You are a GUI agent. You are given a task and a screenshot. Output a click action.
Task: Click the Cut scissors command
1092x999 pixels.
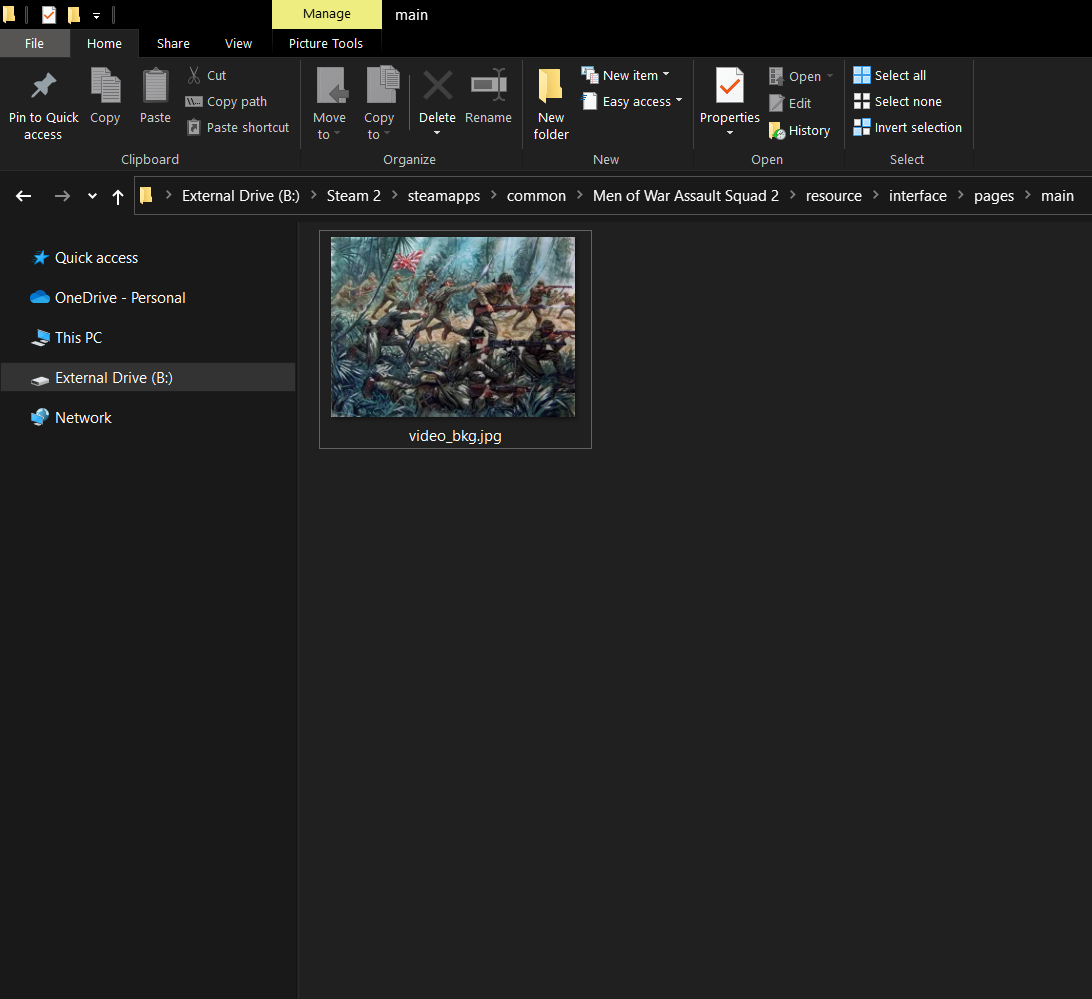206,75
